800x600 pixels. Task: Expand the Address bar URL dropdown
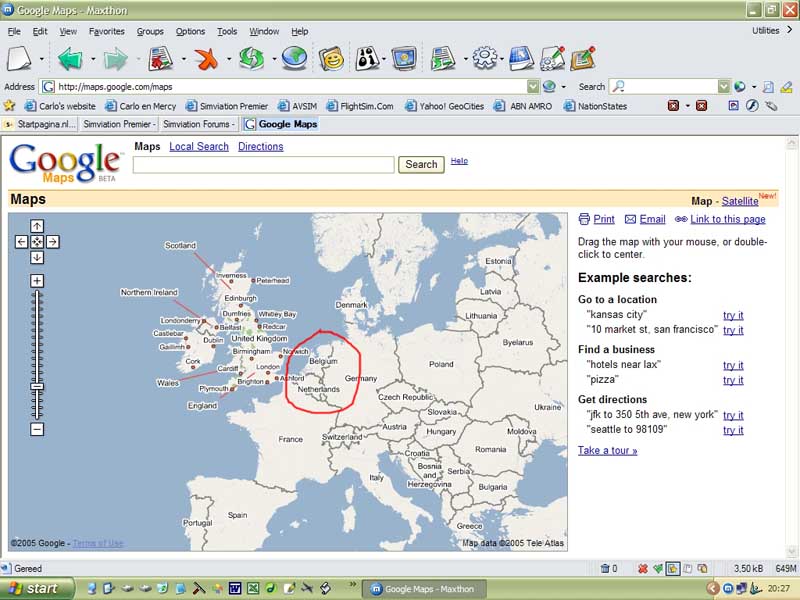533,87
